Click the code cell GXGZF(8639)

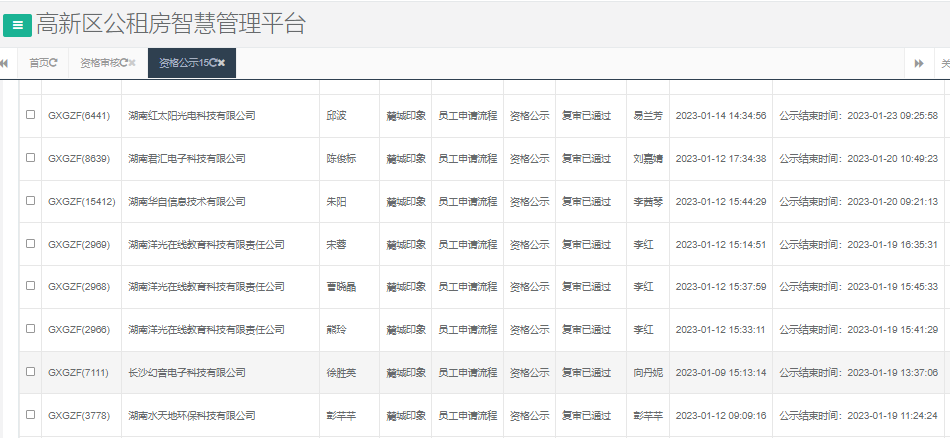(x=79, y=159)
